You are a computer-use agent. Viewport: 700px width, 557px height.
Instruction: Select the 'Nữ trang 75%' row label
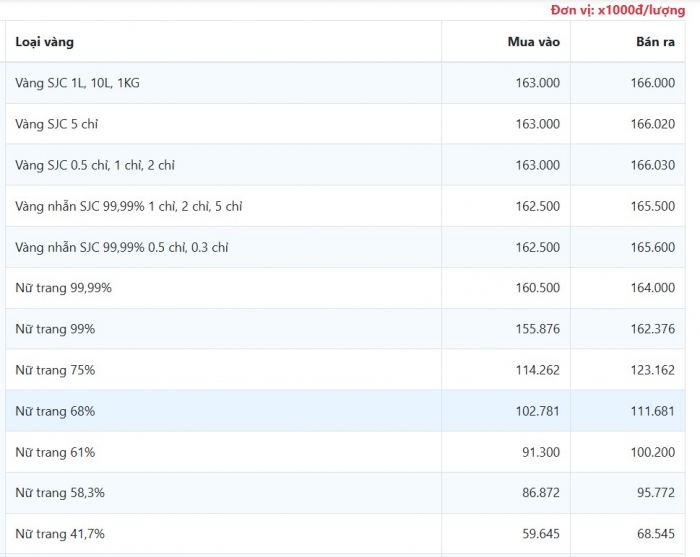[55, 370]
